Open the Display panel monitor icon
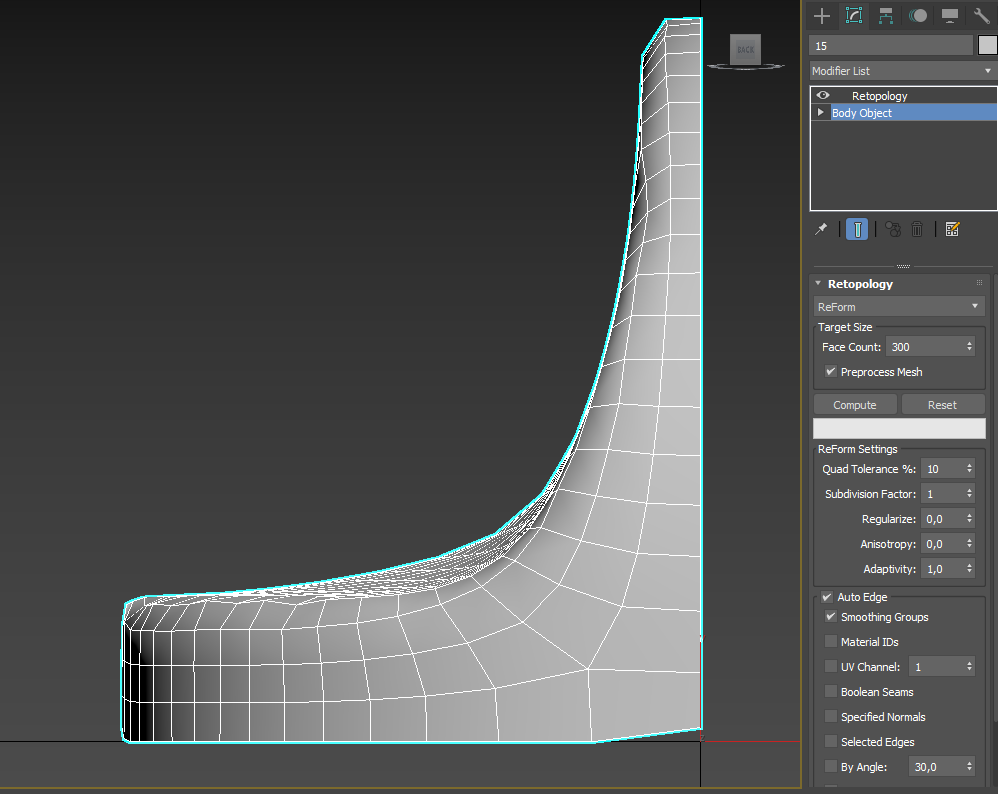This screenshot has width=998, height=794. tap(949, 16)
